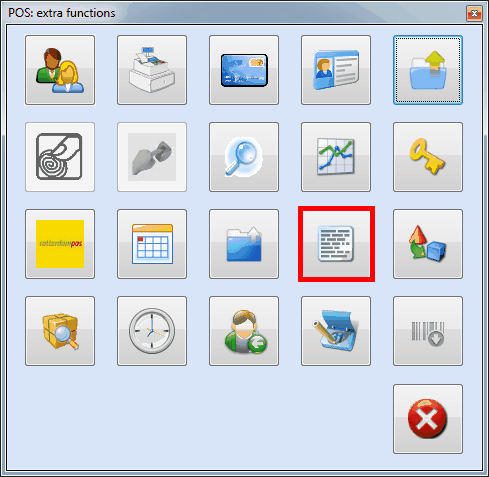Click the blue folder with grey arrow

coord(244,244)
